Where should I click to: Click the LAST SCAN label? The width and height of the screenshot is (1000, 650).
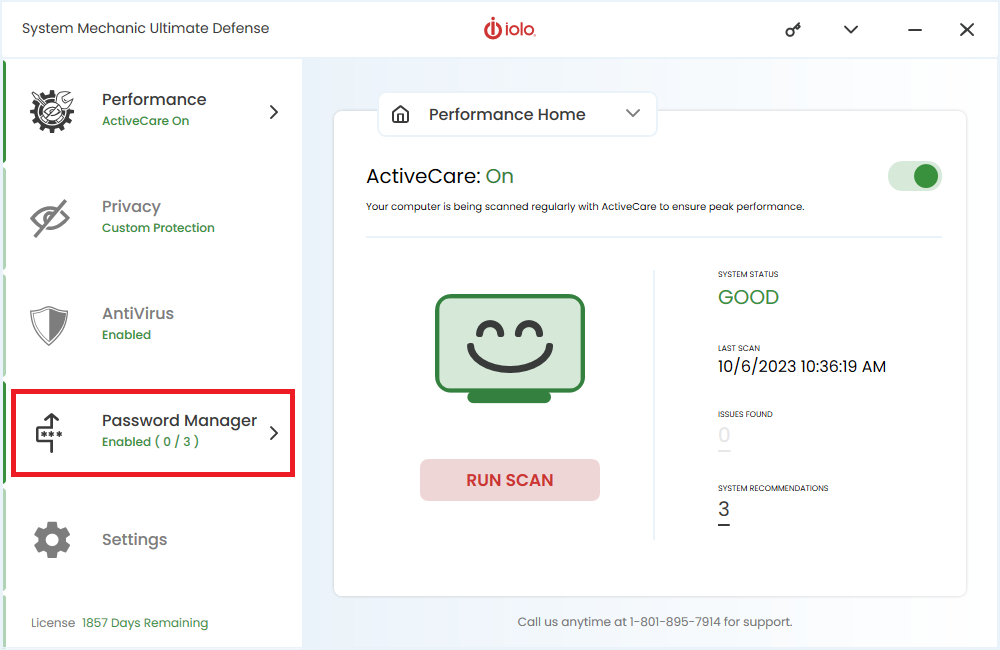click(x=739, y=348)
